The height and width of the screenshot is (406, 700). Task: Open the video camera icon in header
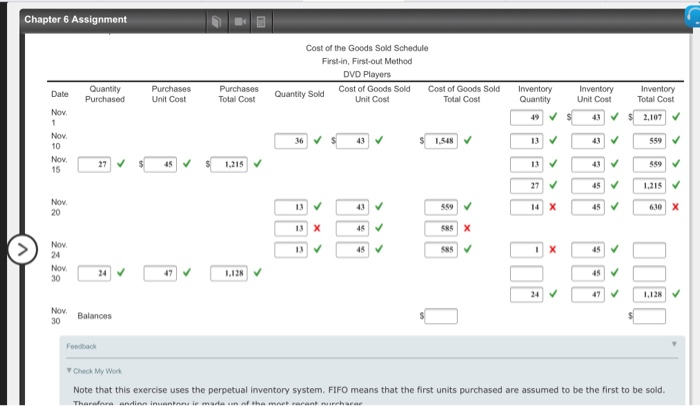click(240, 21)
